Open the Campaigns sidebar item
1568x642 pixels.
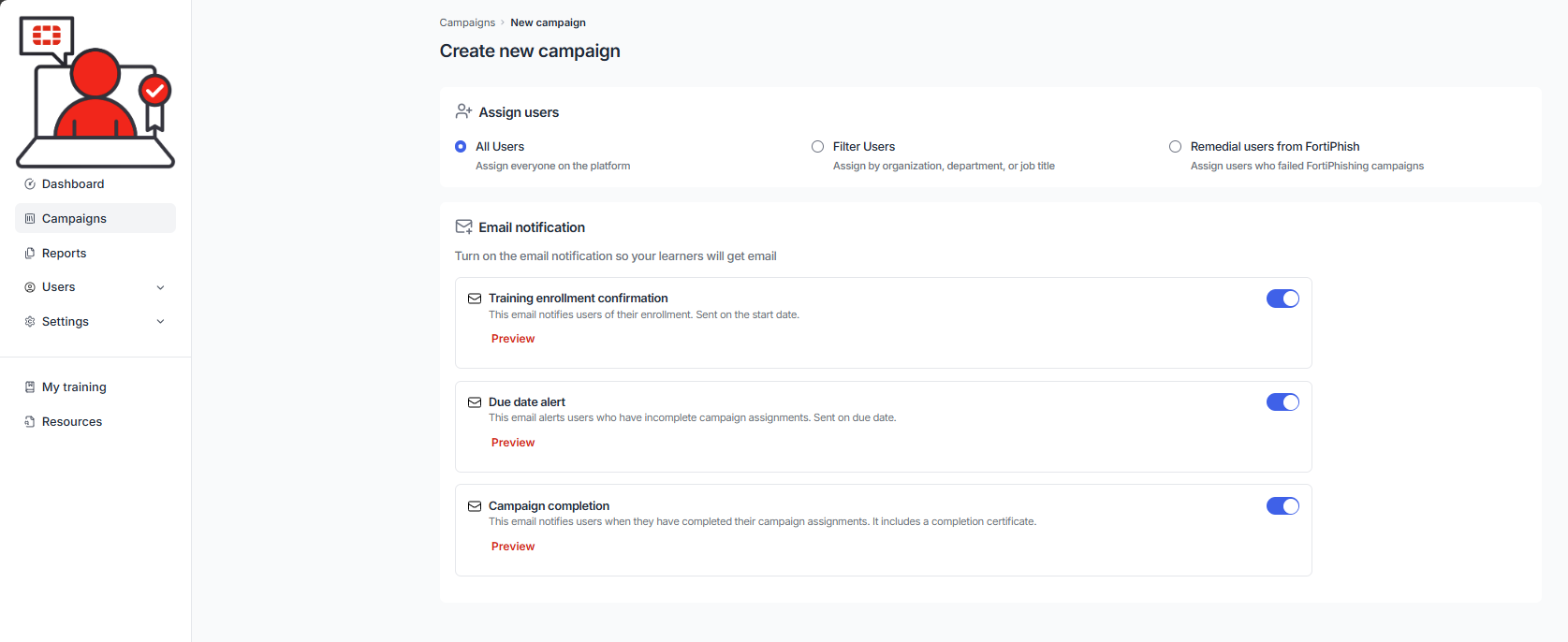(x=95, y=218)
